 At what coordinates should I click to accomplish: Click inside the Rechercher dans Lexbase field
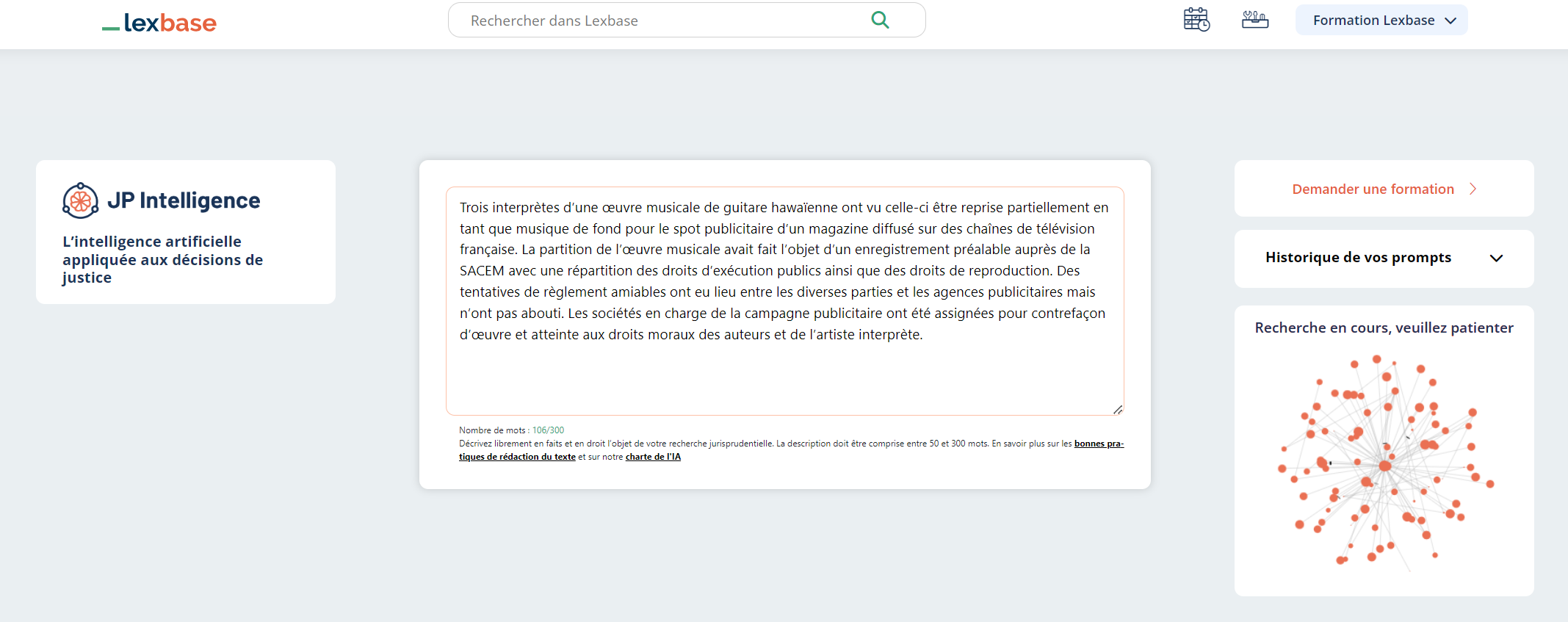click(x=661, y=21)
